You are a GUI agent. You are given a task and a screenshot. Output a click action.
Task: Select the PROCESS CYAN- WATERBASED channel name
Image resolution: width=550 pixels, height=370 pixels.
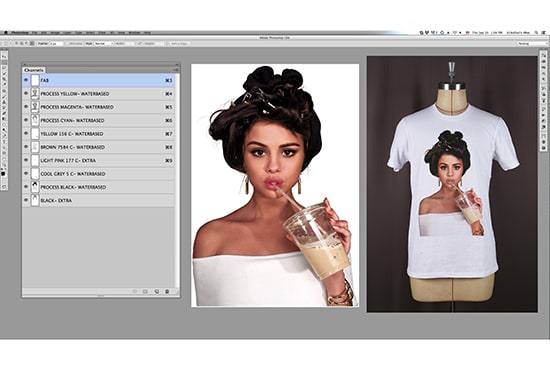click(x=72, y=120)
